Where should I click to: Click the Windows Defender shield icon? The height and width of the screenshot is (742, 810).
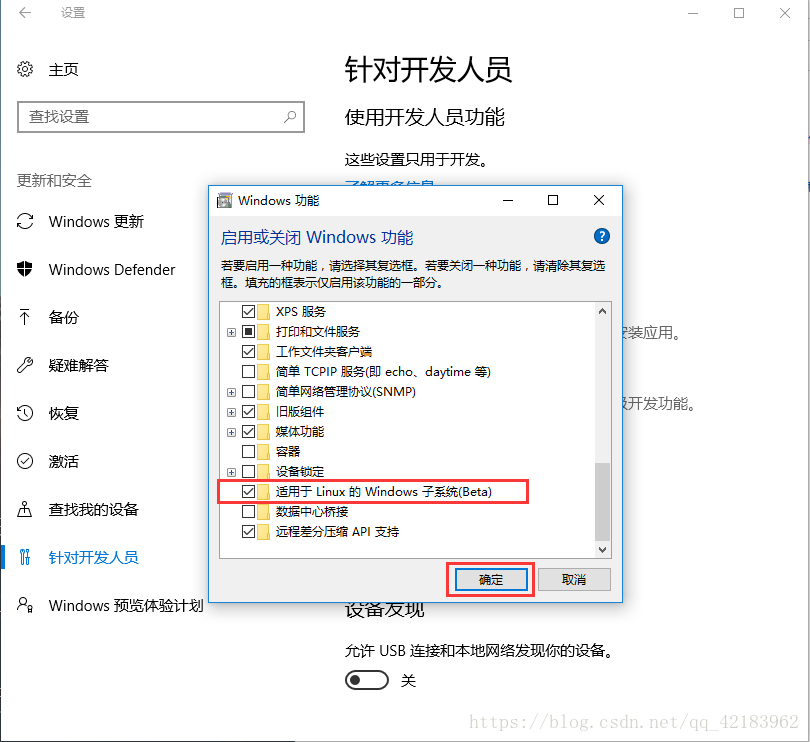[x=24, y=269]
